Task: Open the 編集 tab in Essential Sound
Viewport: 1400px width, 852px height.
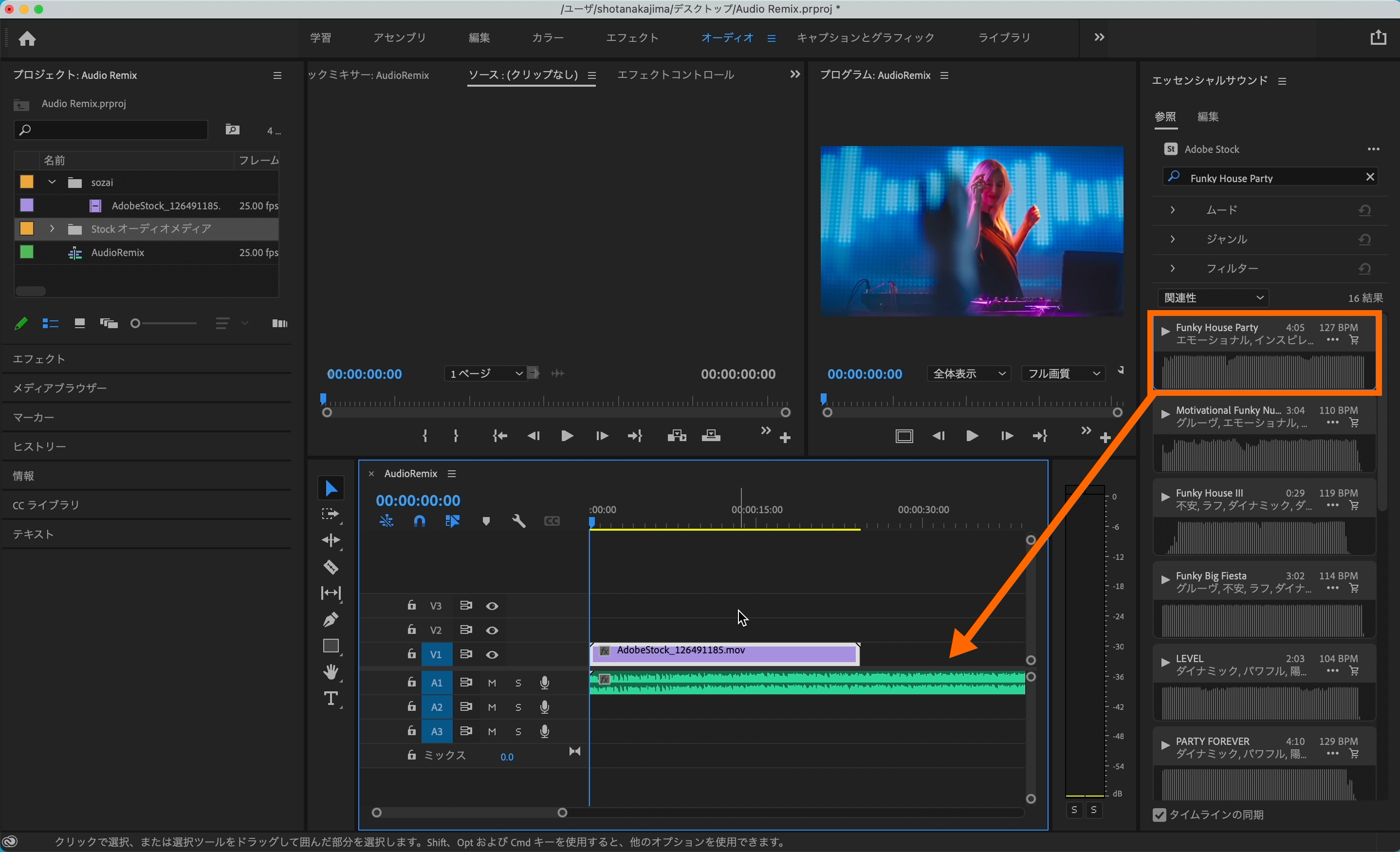Action: coord(1207,116)
